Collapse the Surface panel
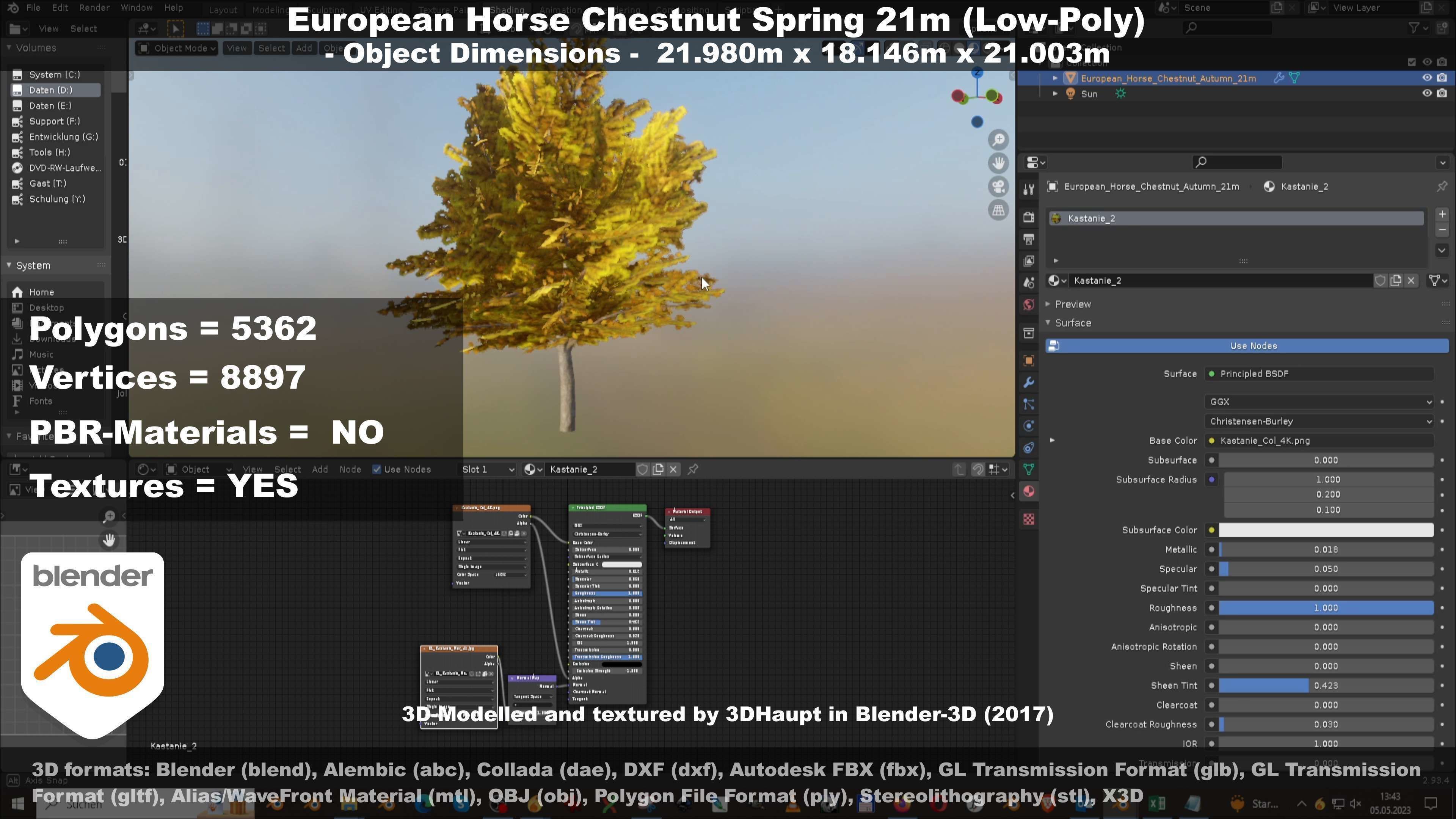1456x819 pixels. coord(1047,323)
